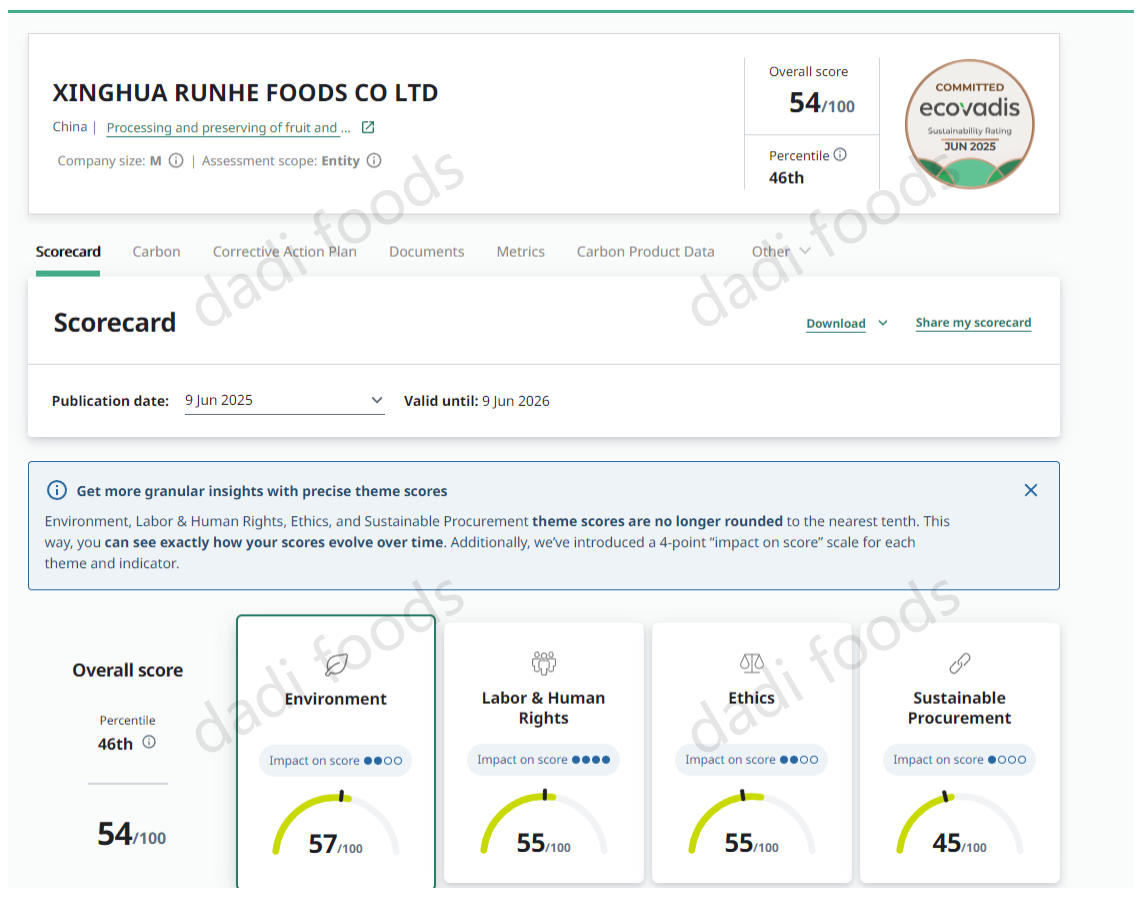Click the assessment scope info icon
The height and width of the screenshot is (909, 1139).
coord(374,161)
